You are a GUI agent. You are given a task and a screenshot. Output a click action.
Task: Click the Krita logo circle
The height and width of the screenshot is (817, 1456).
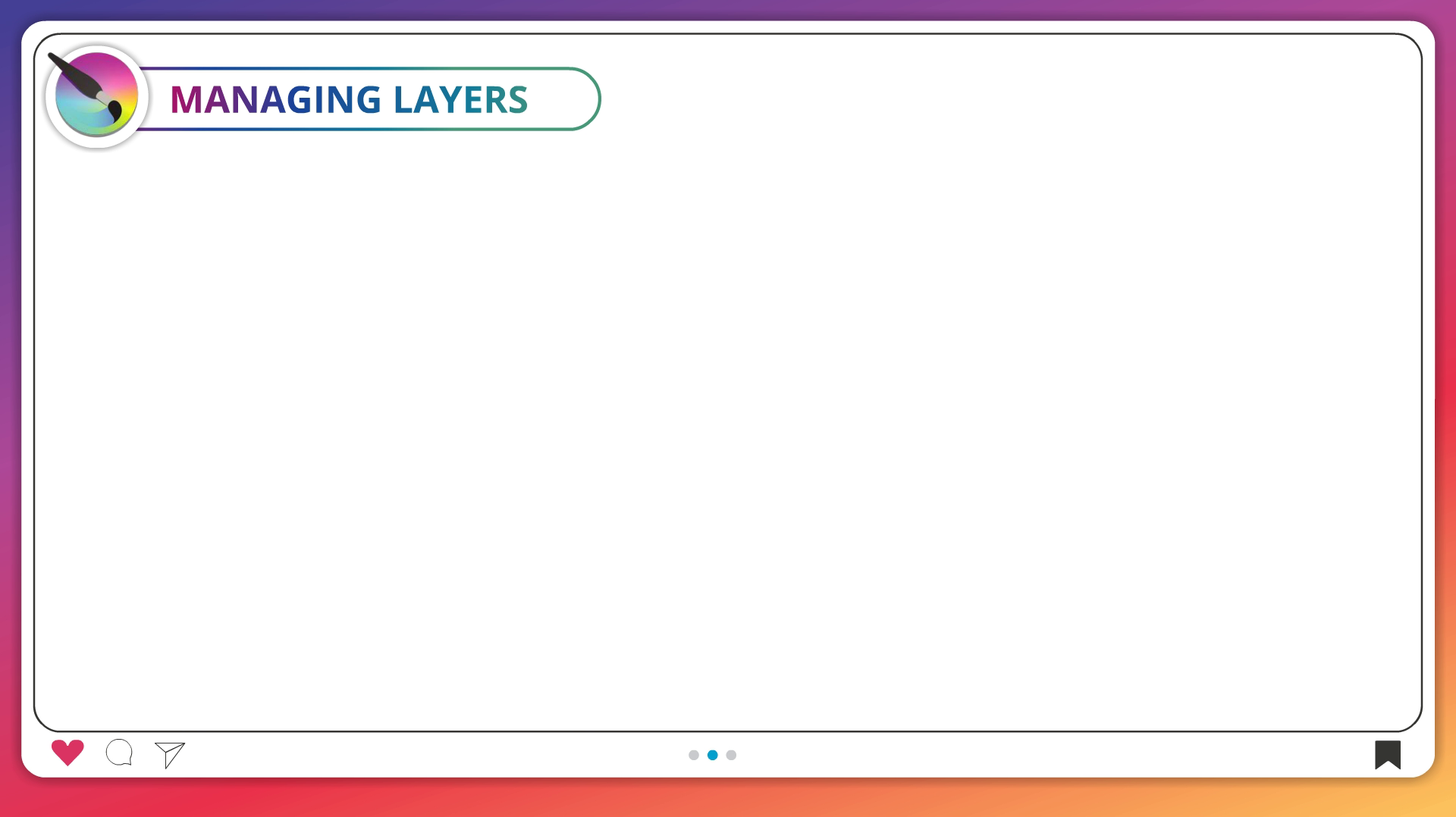[96, 97]
